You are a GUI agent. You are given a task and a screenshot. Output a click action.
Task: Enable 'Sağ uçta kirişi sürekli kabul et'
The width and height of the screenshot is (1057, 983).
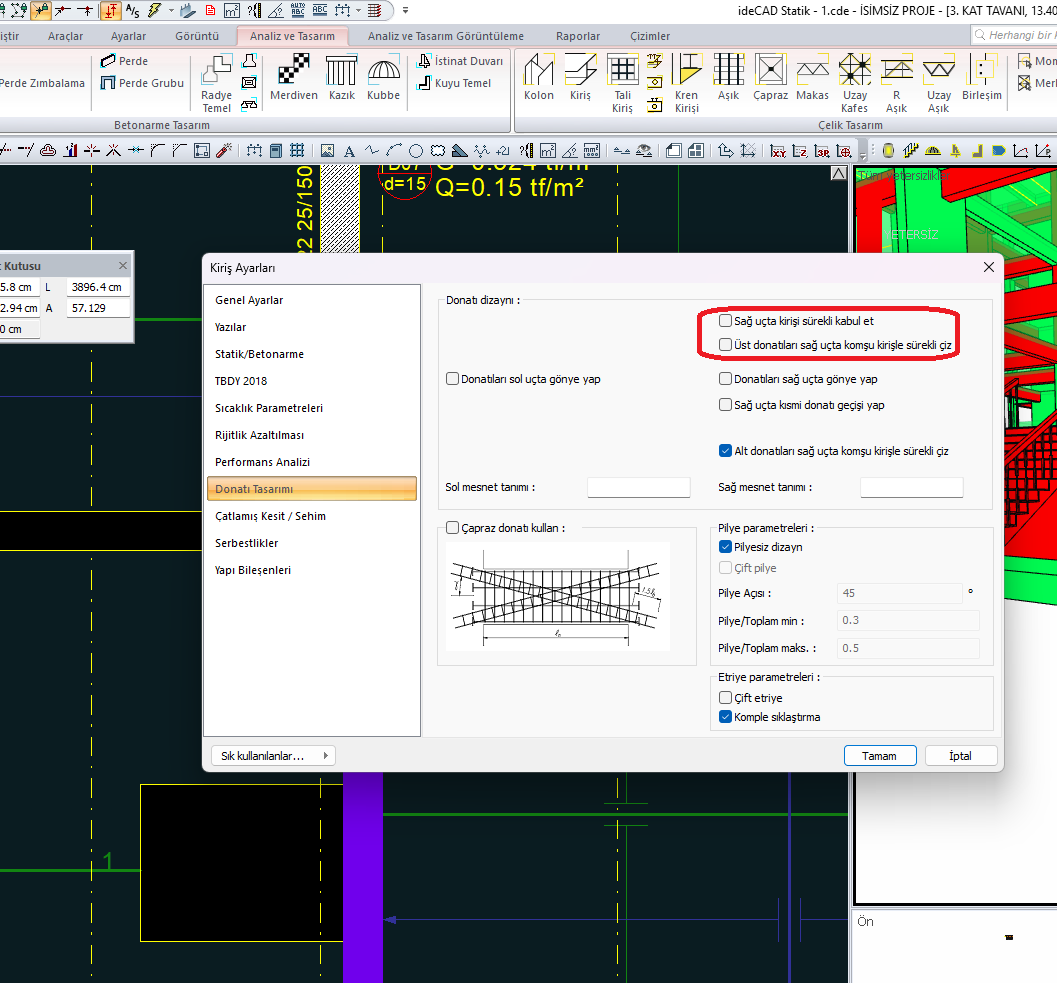(x=725, y=320)
